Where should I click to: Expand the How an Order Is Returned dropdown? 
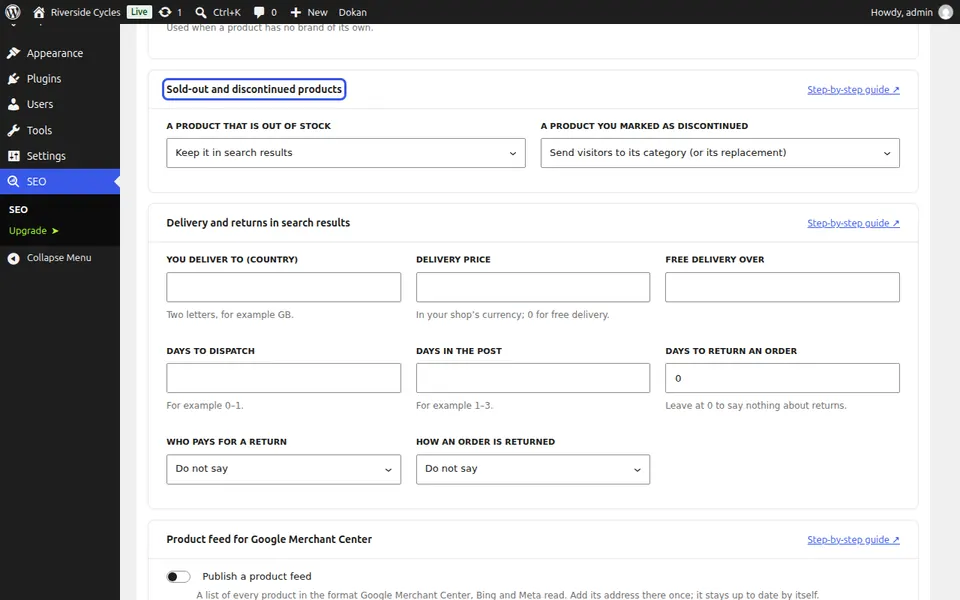click(533, 470)
